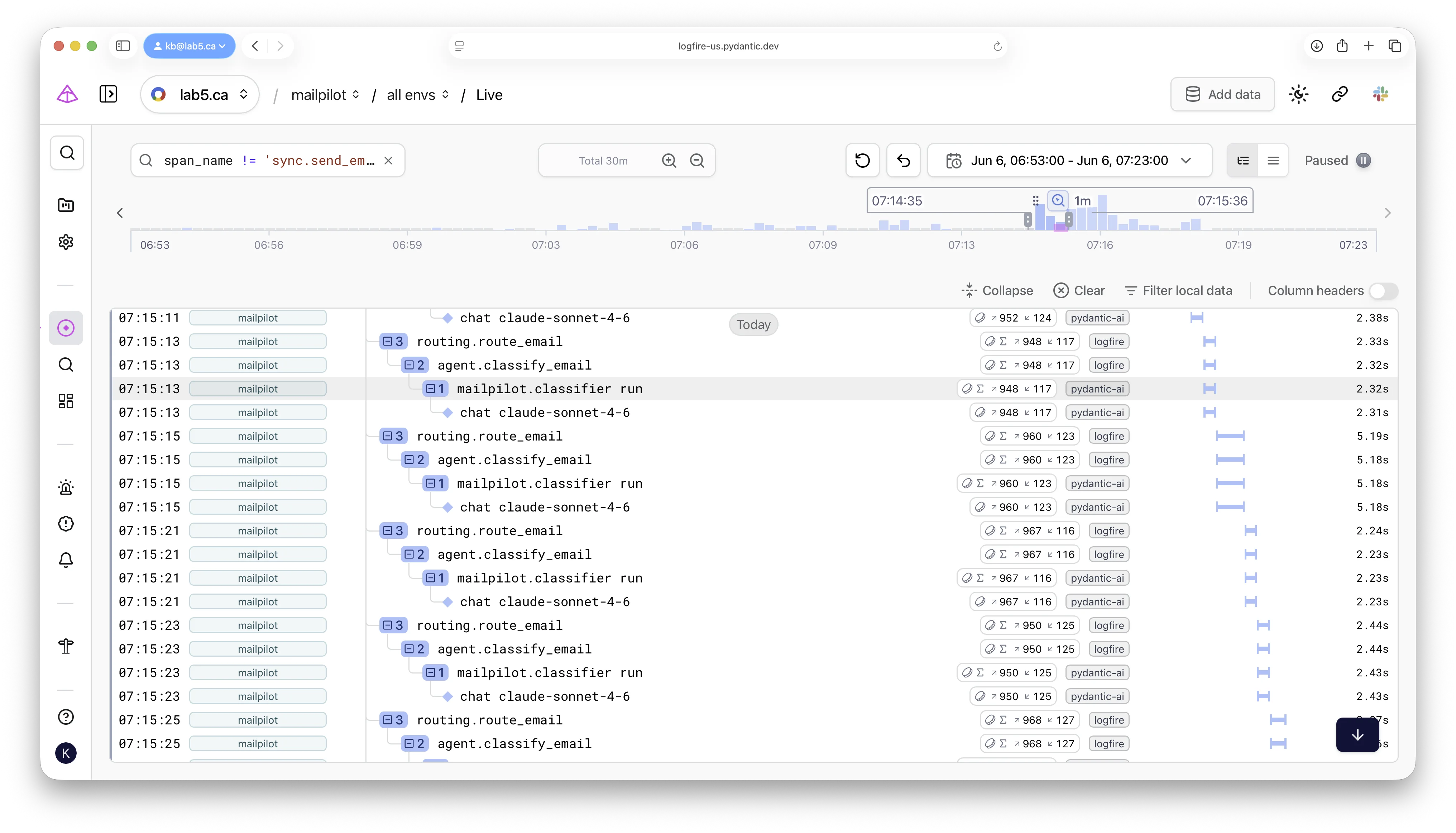
Task: Click the 07:15:21 mailpilot service badge on routing row
Action: click(x=257, y=531)
